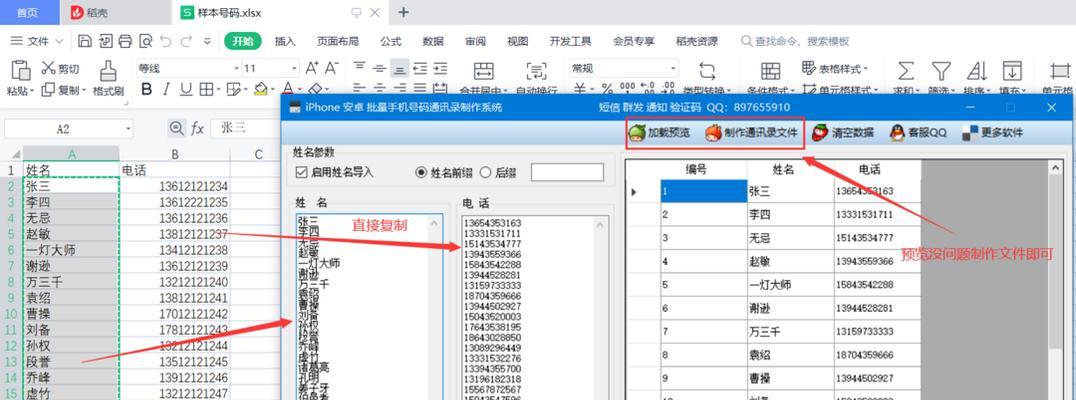Click the Increase indent icon

point(440,68)
